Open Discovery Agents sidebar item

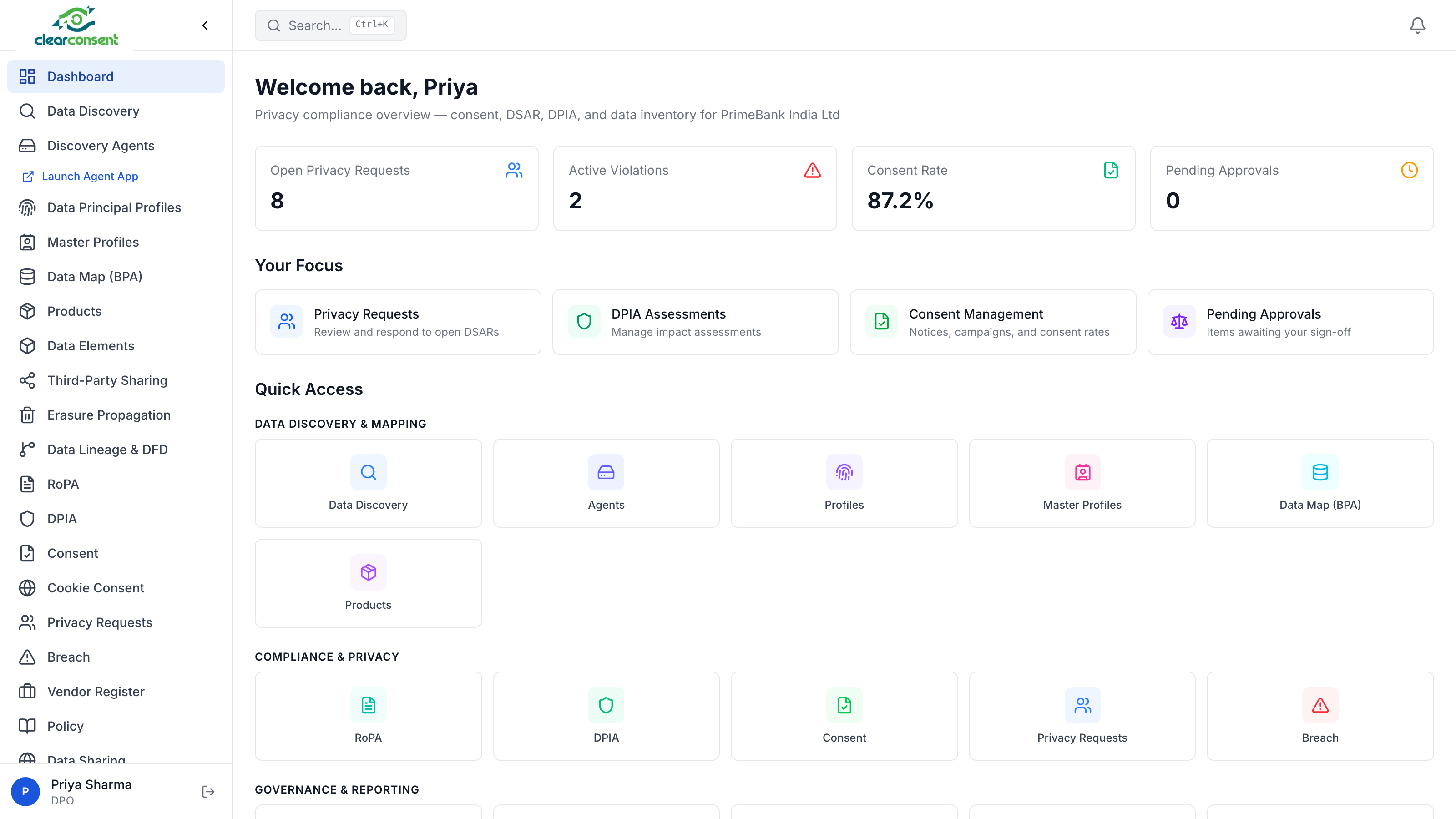(x=116, y=145)
